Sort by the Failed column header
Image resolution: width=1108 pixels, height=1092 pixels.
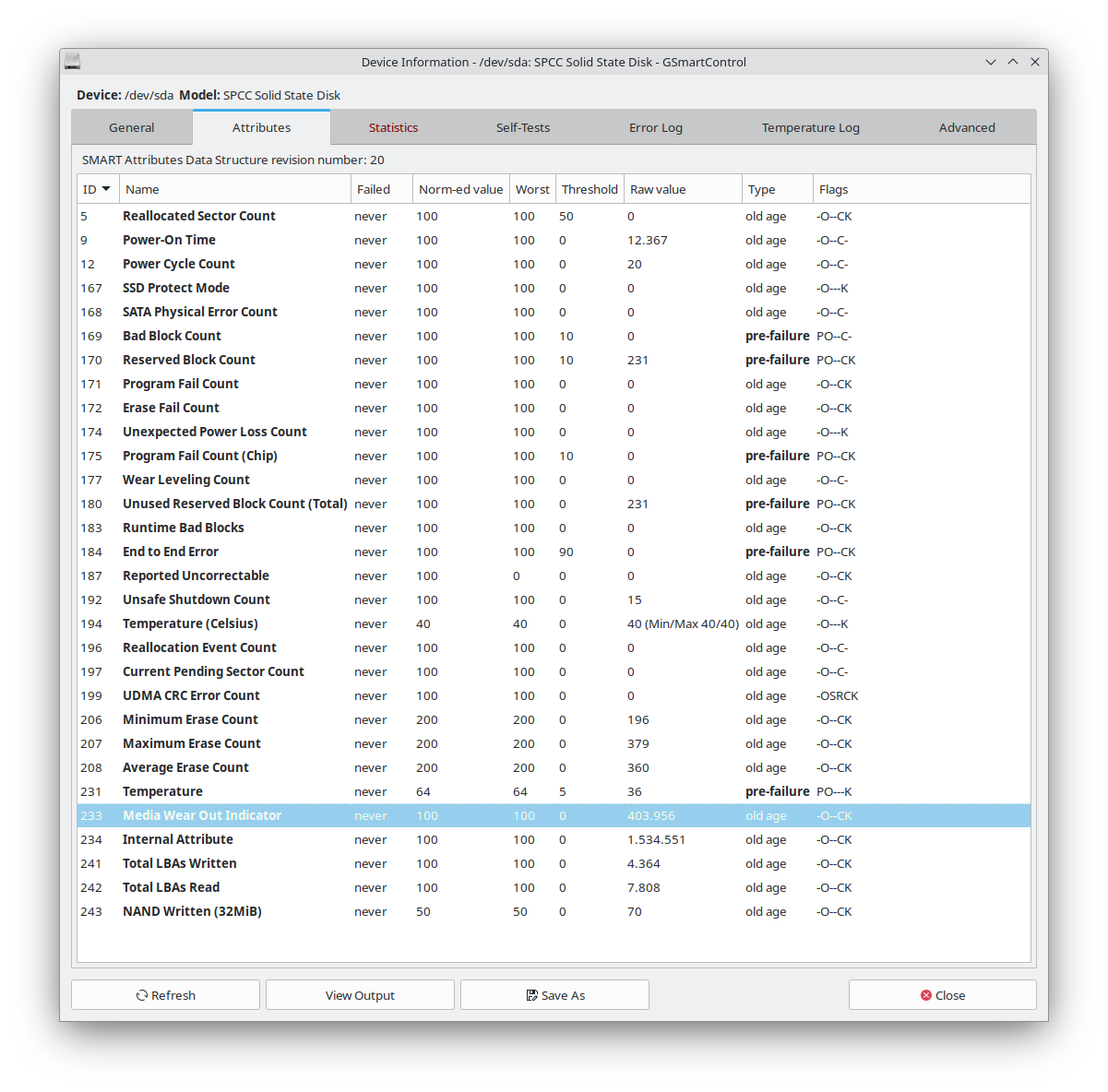[382, 189]
